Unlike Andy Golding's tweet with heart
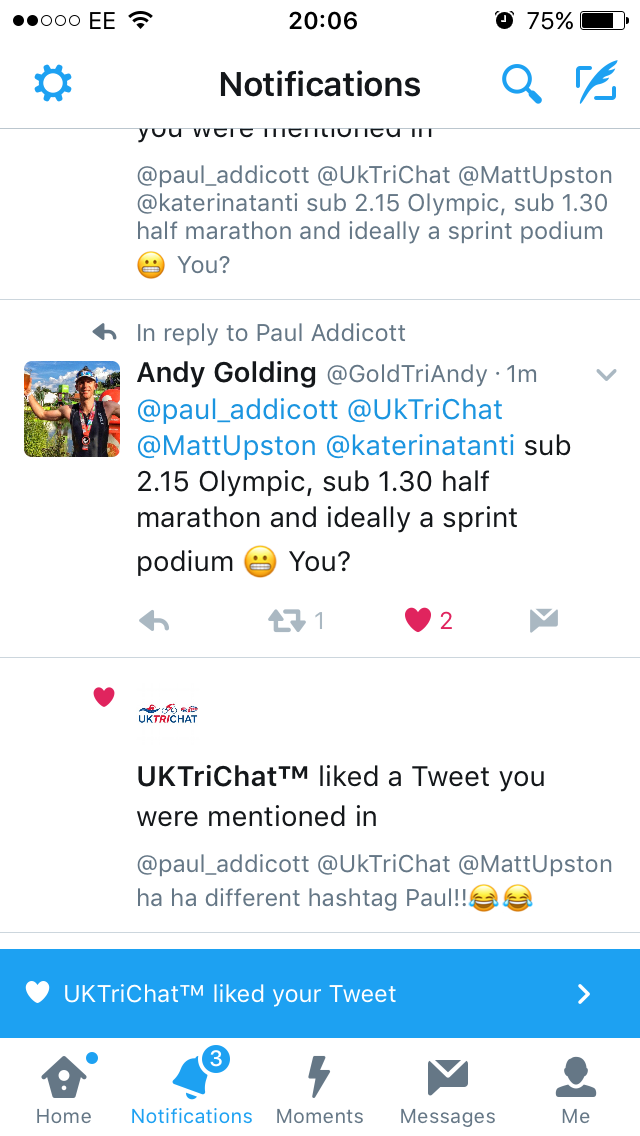The height and width of the screenshot is (1136, 640). point(418,621)
